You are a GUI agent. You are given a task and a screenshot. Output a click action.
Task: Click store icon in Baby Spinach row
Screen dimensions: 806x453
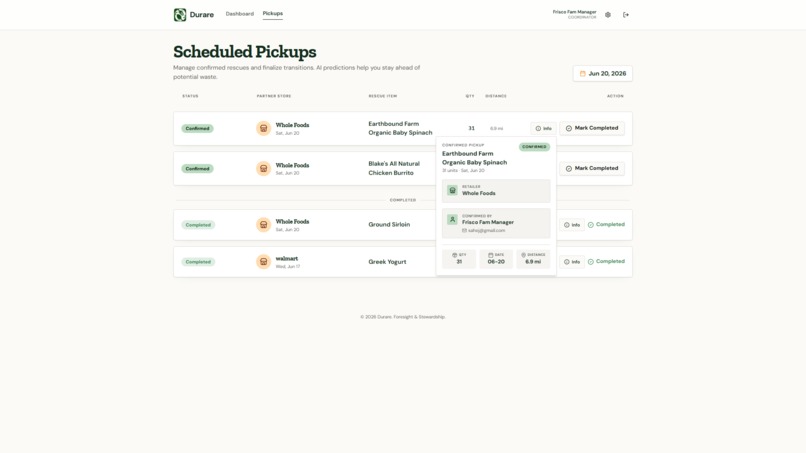(x=263, y=128)
